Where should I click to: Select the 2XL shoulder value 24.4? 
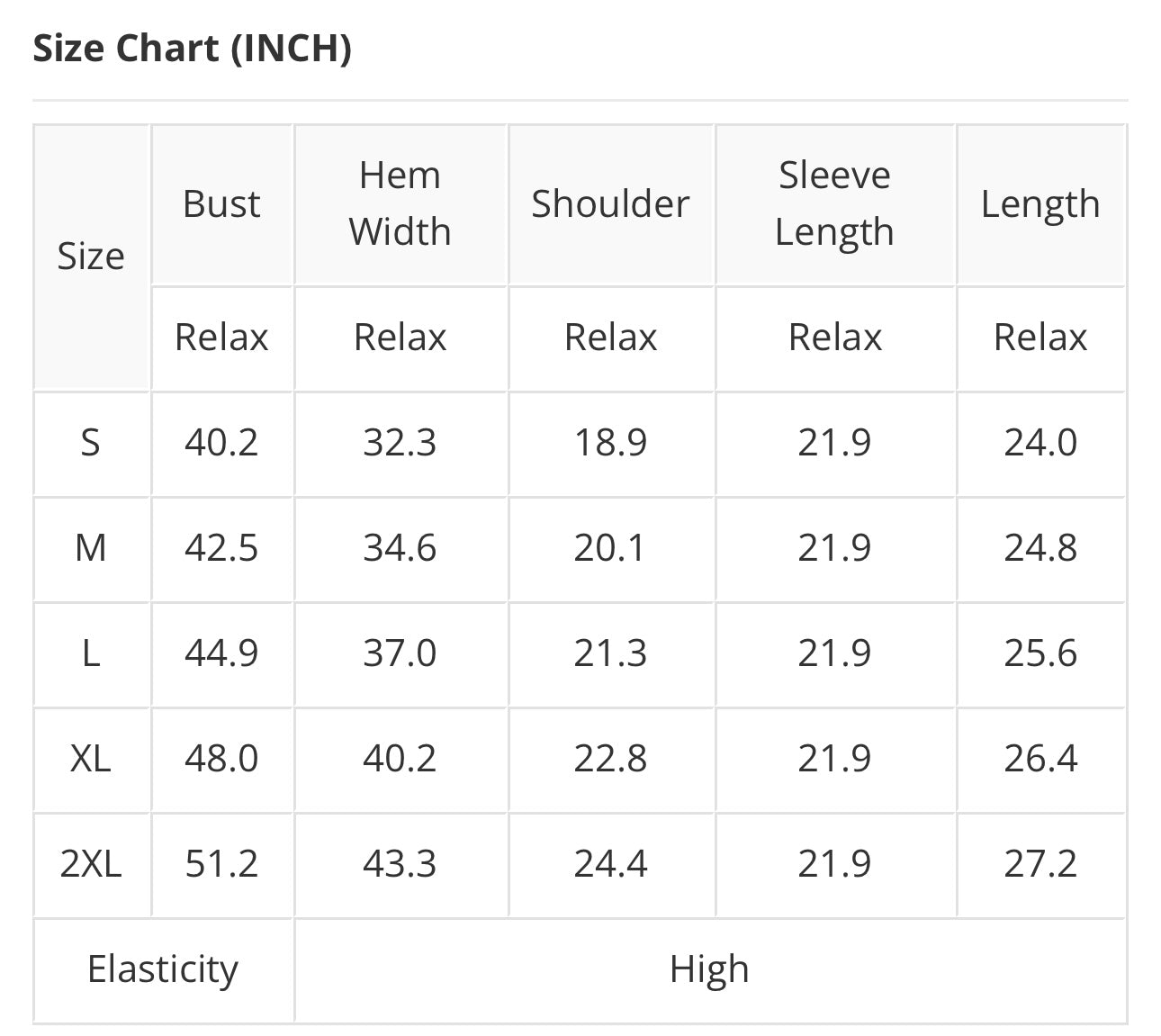click(610, 864)
